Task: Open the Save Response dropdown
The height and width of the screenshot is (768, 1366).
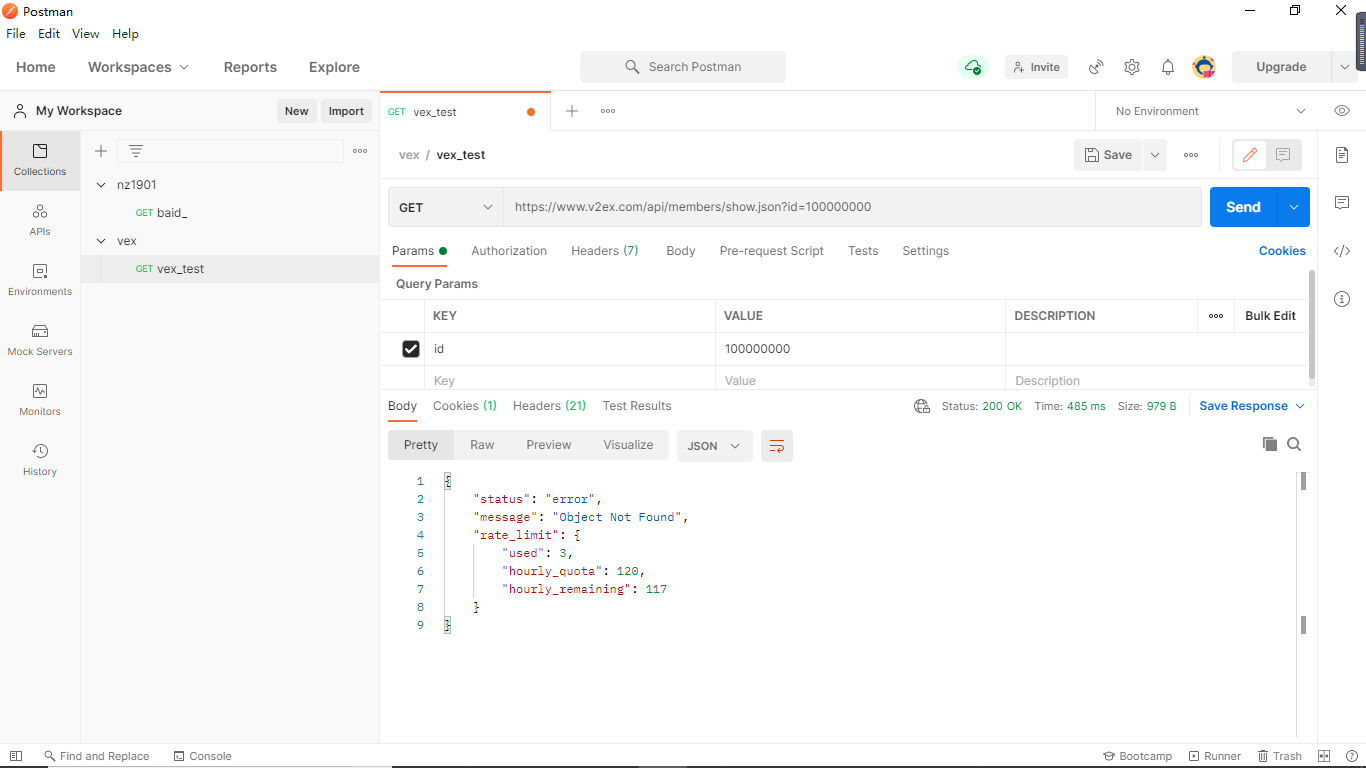Action: (1252, 406)
